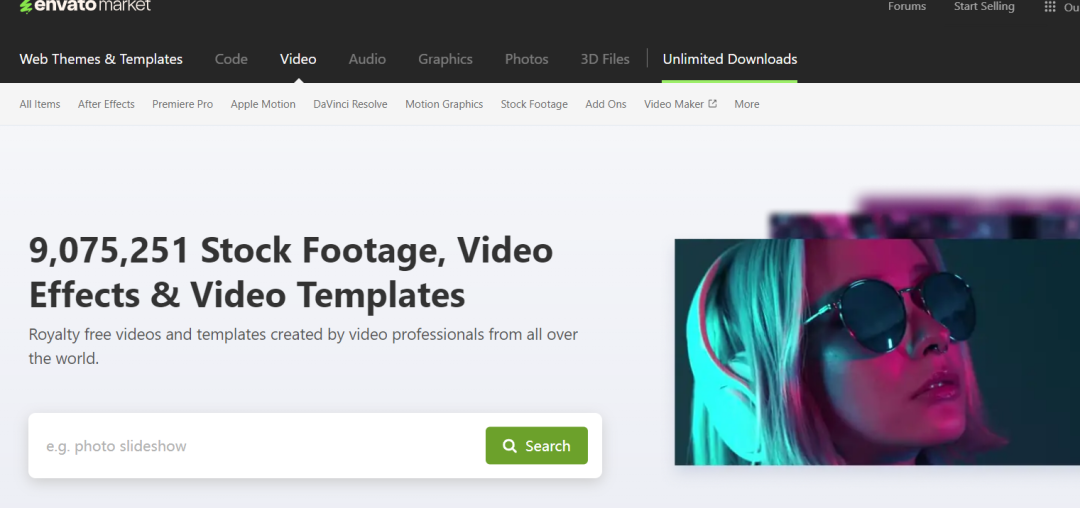Open Add Ons subcategory

coord(605,104)
